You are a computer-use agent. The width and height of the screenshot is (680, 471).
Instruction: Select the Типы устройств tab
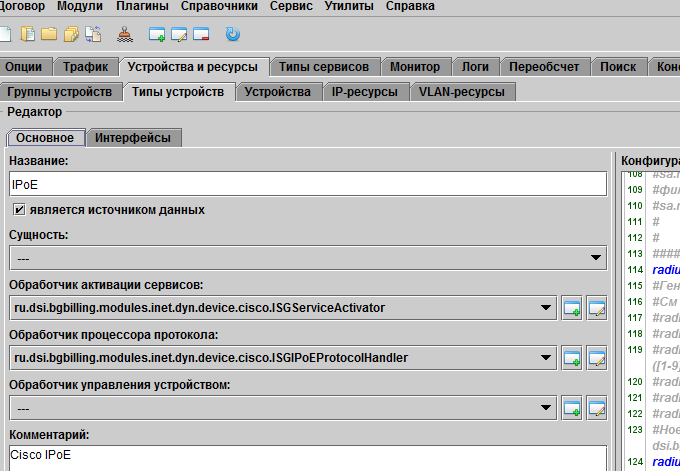tap(178, 92)
